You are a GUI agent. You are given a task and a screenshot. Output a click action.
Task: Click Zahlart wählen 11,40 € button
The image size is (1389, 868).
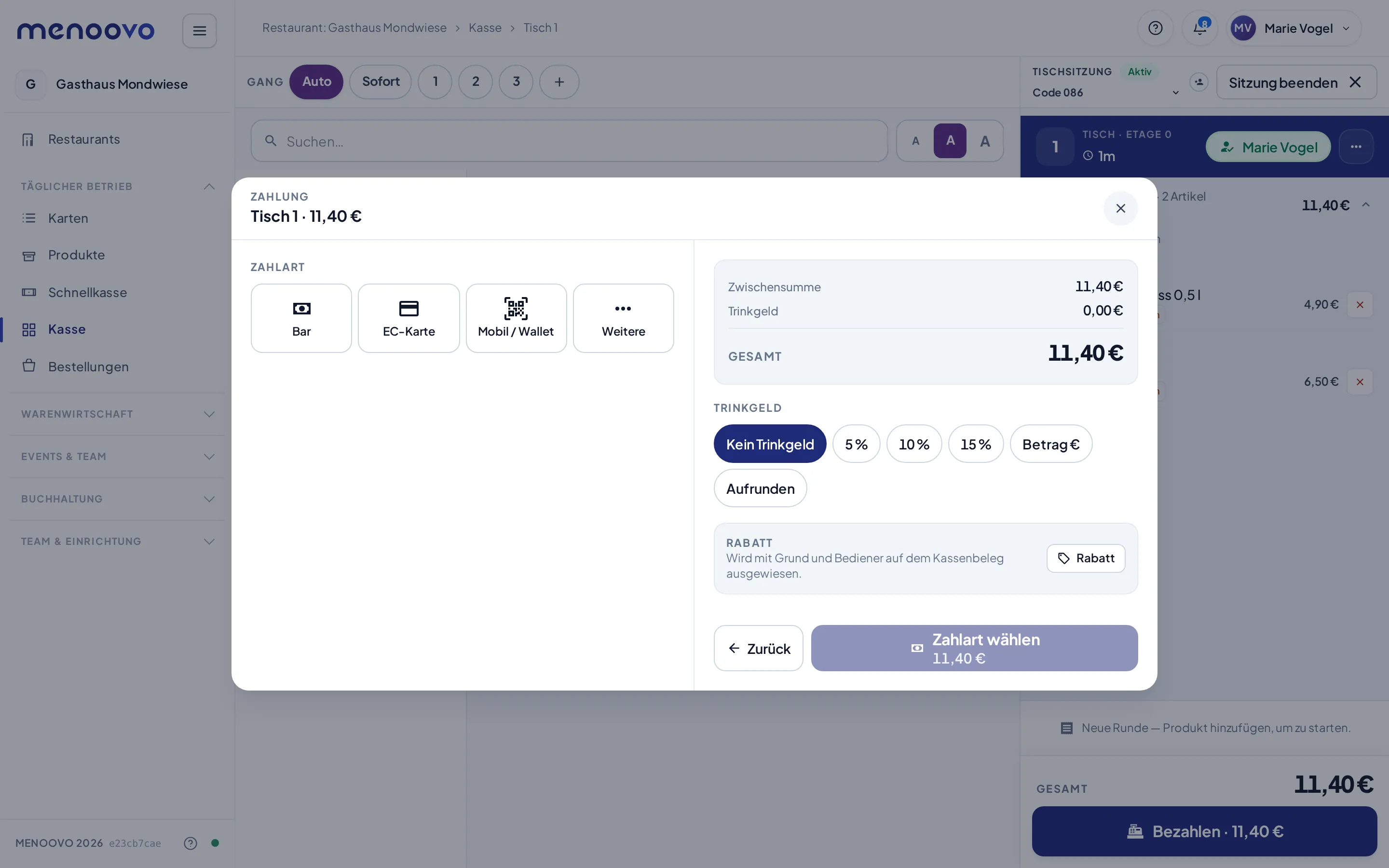tap(974, 648)
